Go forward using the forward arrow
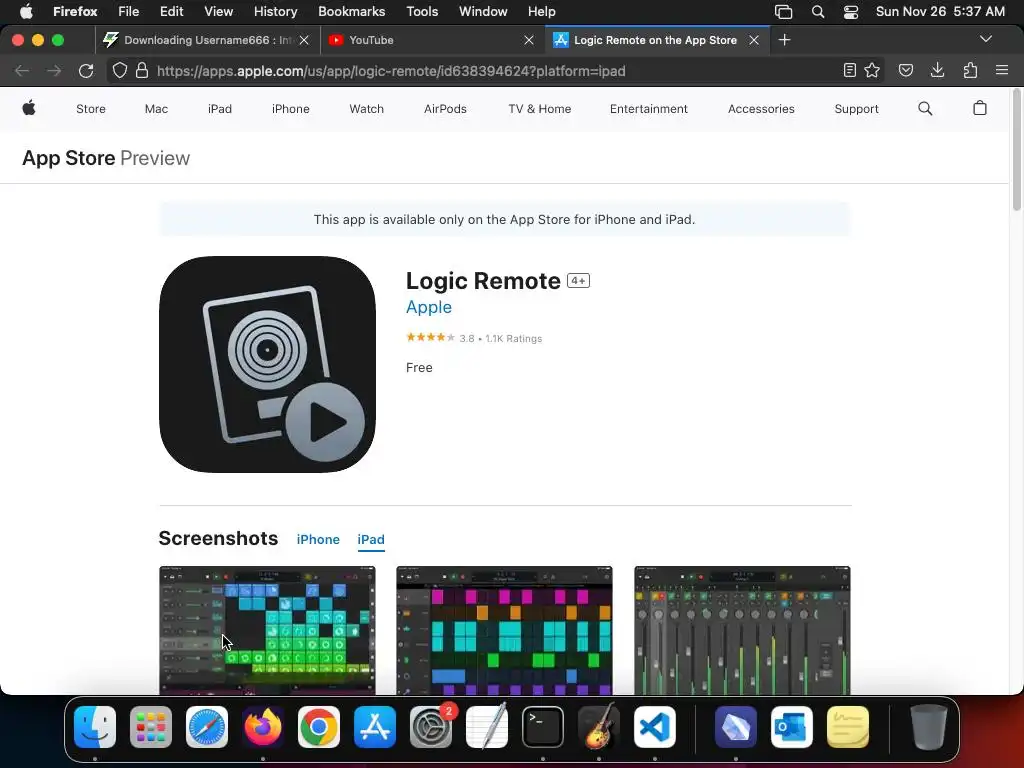The image size is (1024, 768). pyautogui.click(x=54, y=71)
